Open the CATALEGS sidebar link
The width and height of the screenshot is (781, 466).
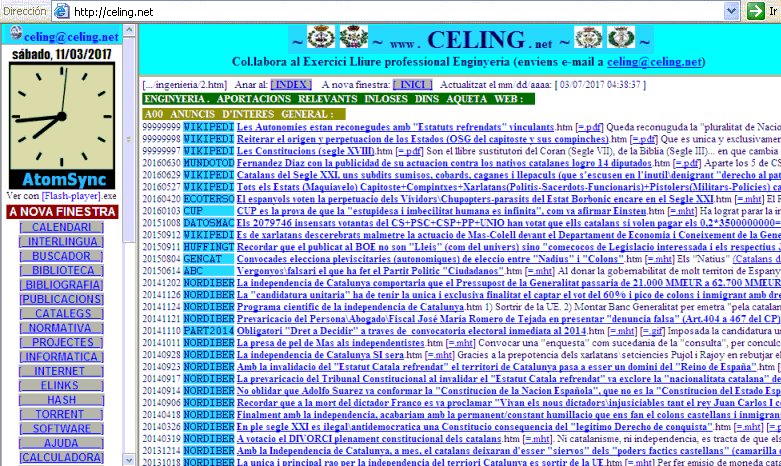coord(61,314)
